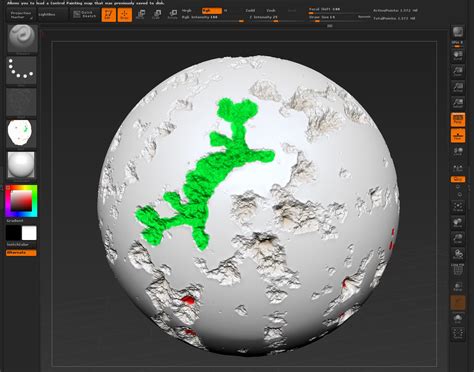This screenshot has height=372, width=474.
Task: Toggle the orange Persp perspective icon
Action: [458, 119]
